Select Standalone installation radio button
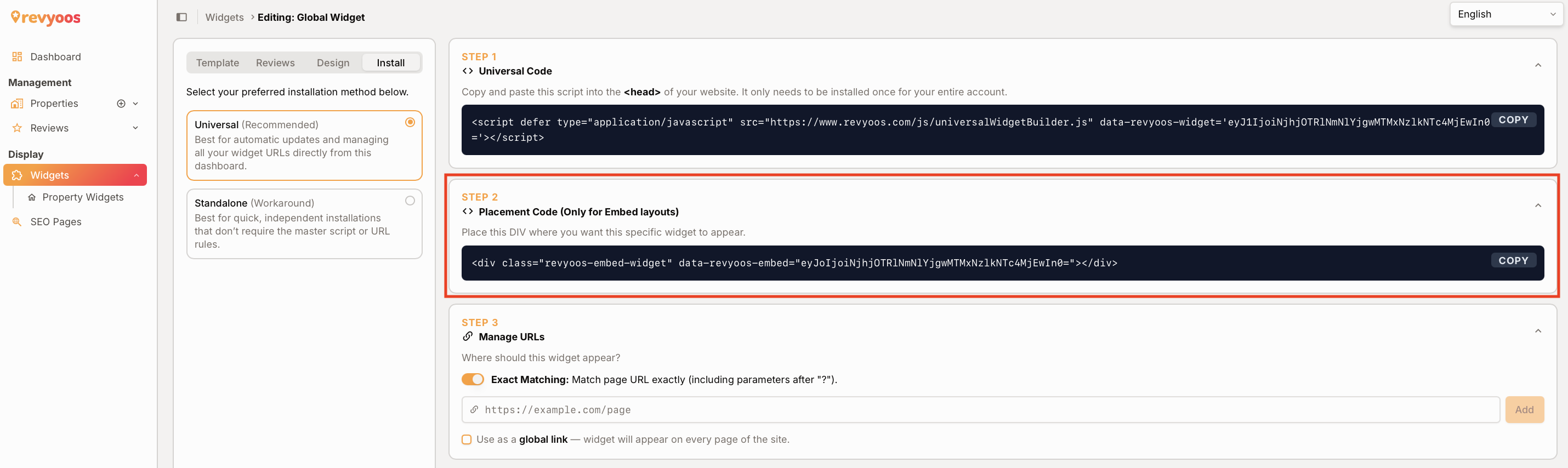Viewport: 1568px width, 468px height. 410,201
